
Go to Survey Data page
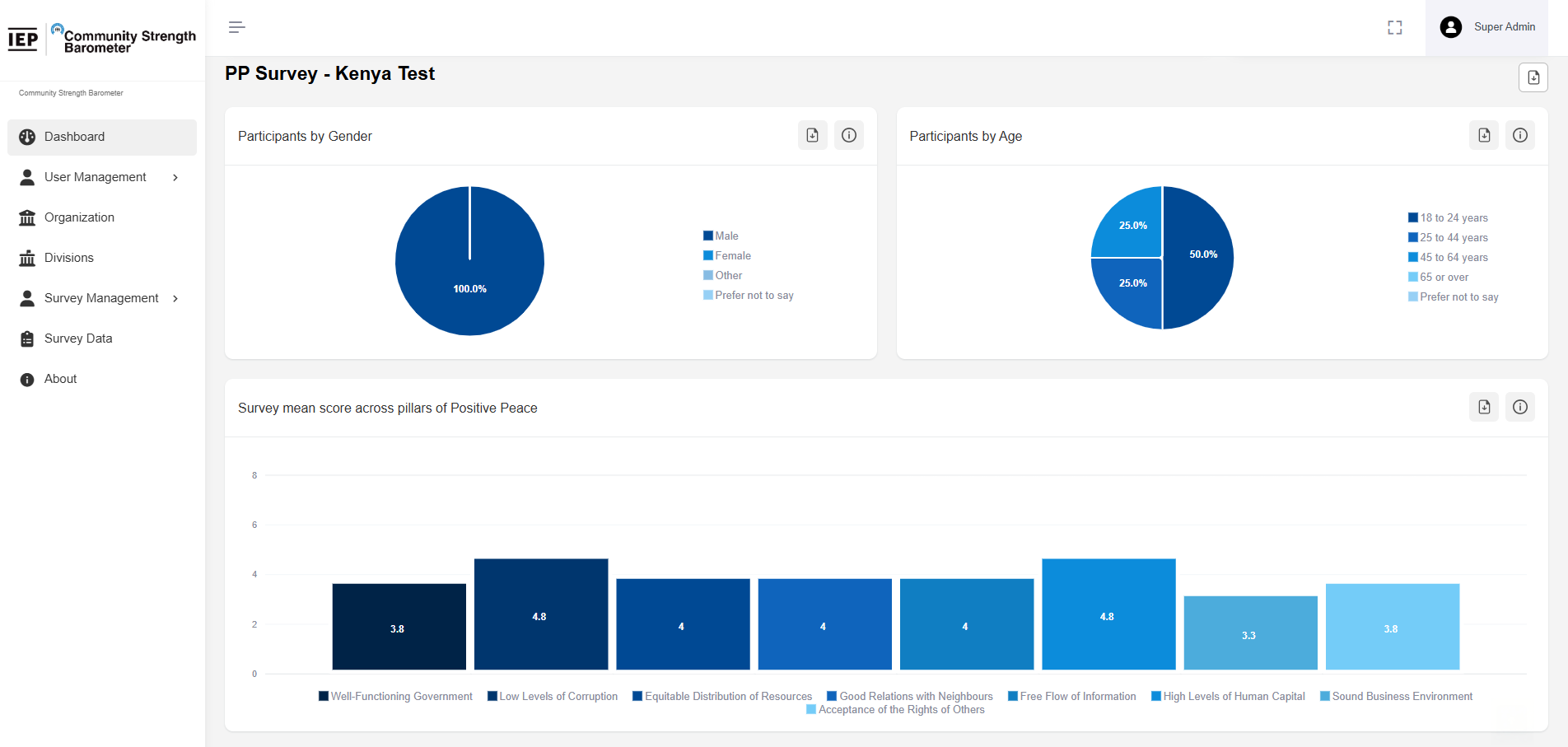tap(78, 338)
